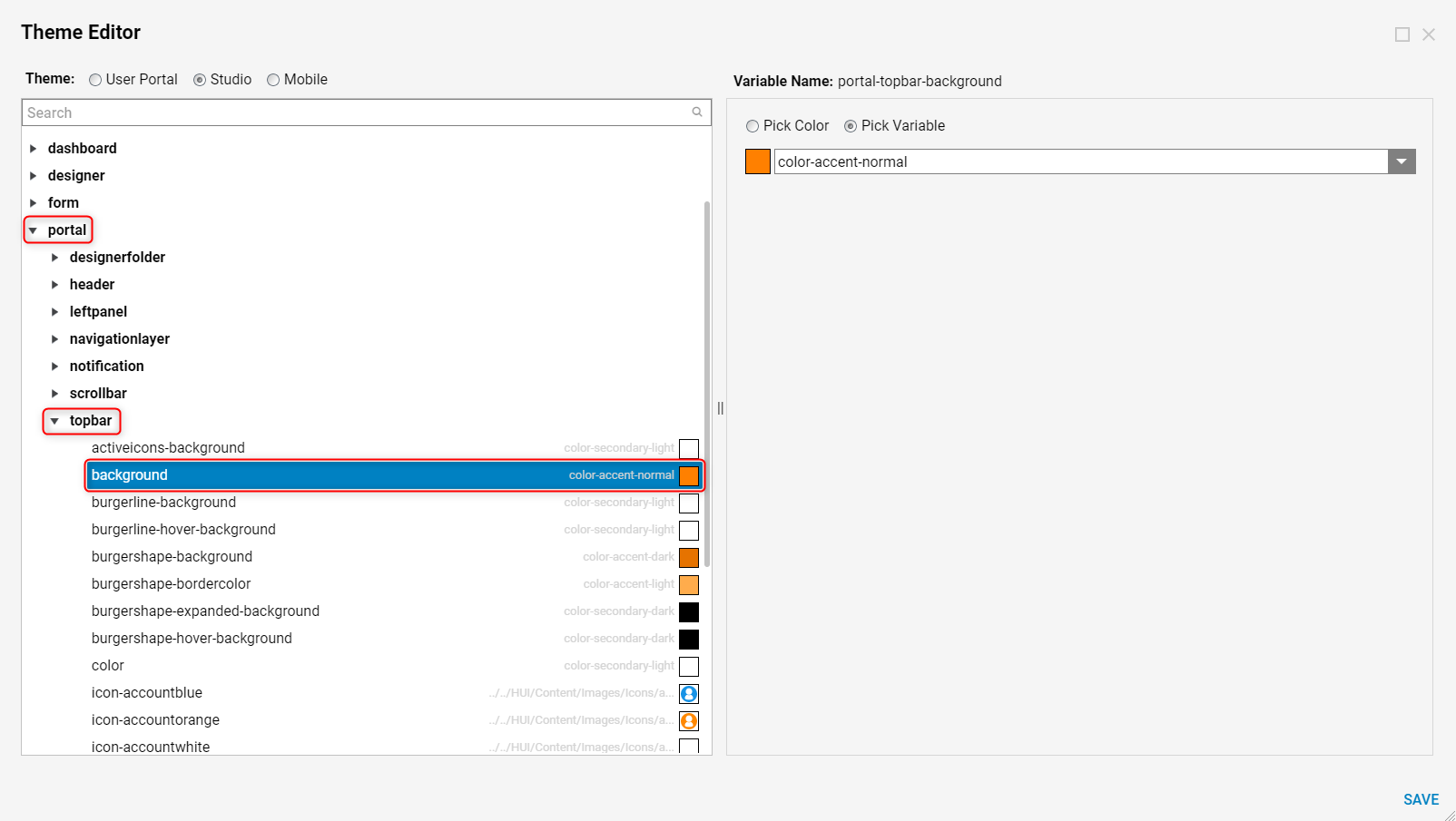Expand the designer tree node
Image resolution: width=1456 pixels, height=821 pixels.
point(34,176)
